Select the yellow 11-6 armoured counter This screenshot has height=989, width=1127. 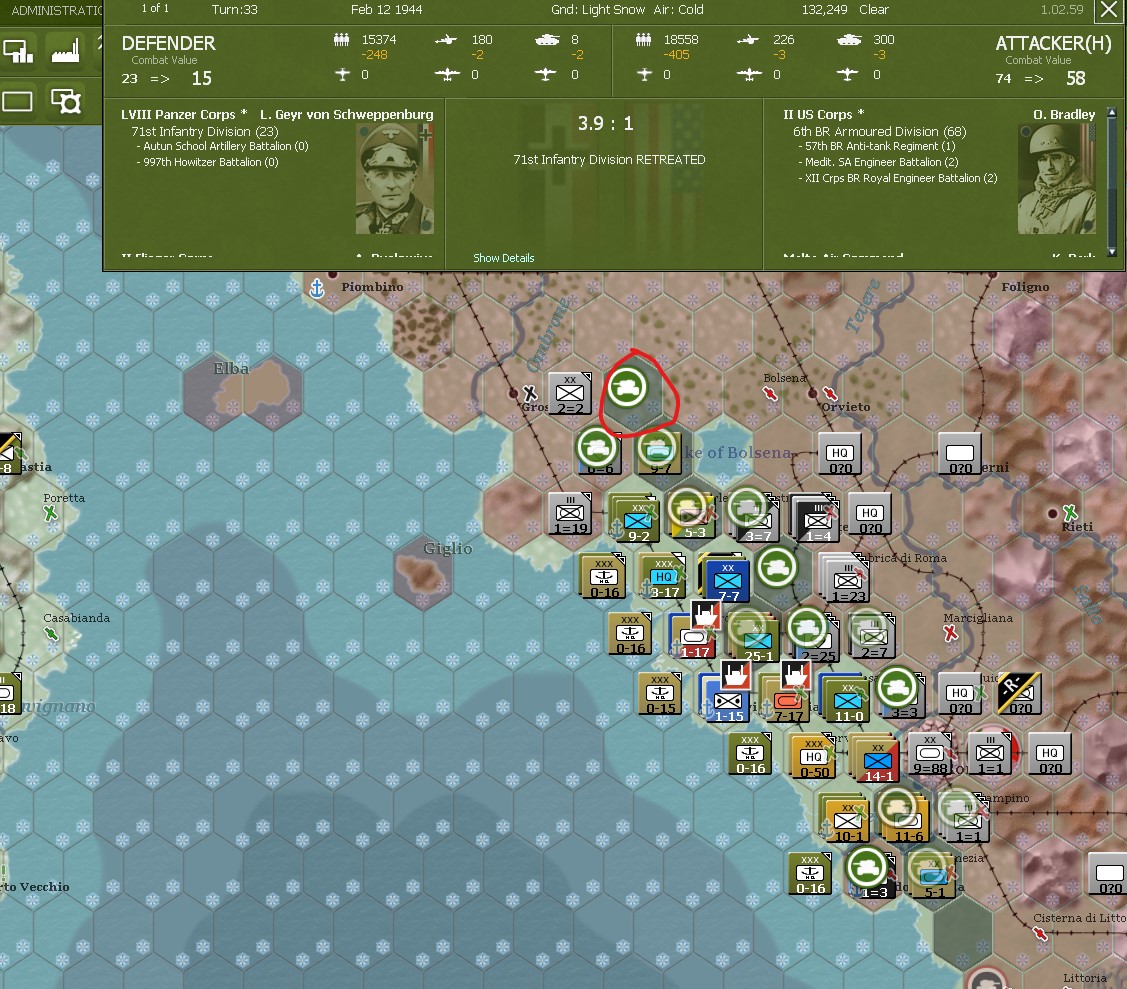click(x=908, y=821)
